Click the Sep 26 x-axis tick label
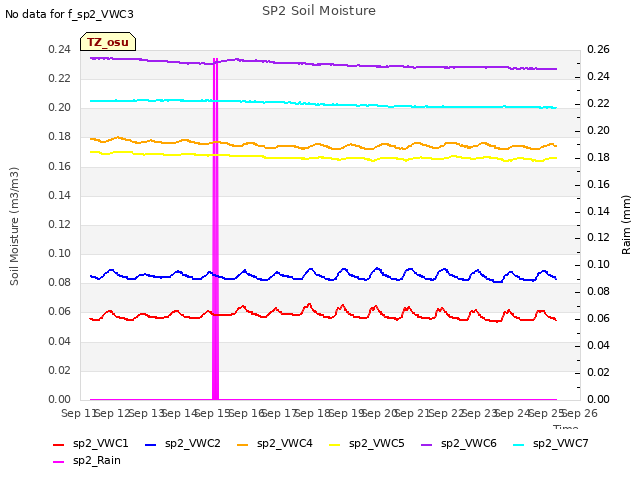The height and width of the screenshot is (480, 640). pos(580,413)
